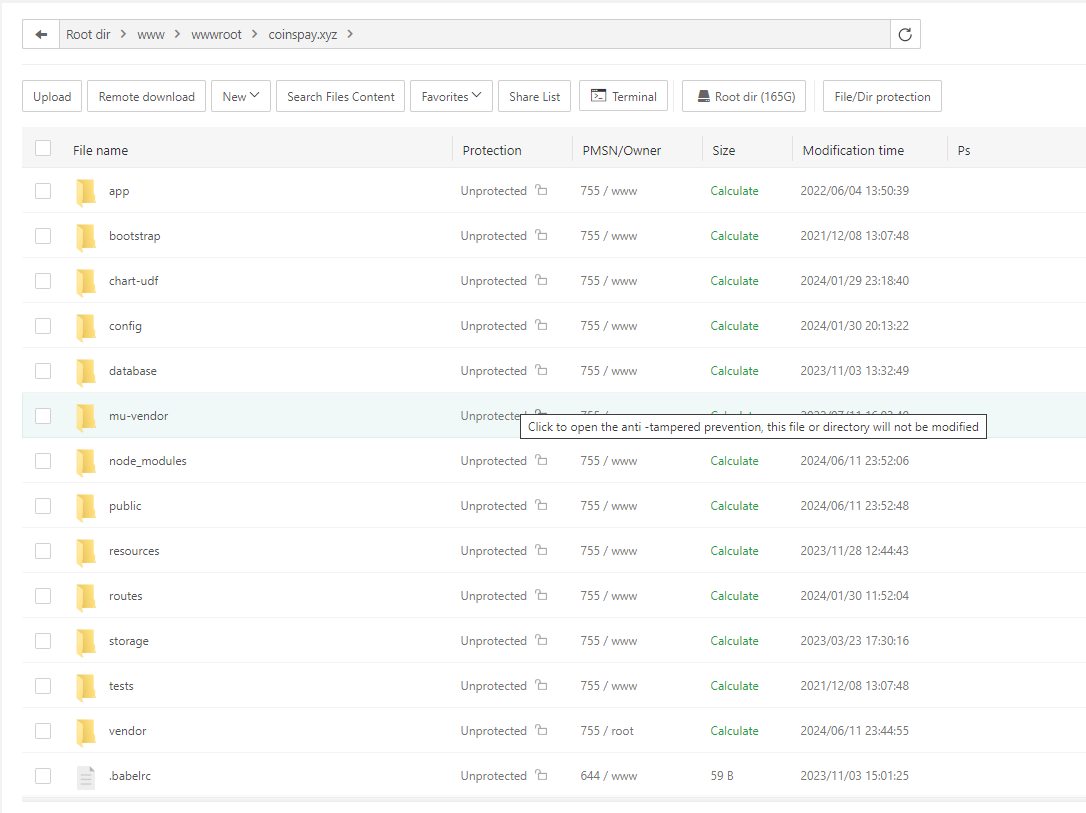Click the .babelrc file icon
The width and height of the screenshot is (1086, 813).
pyautogui.click(x=86, y=776)
